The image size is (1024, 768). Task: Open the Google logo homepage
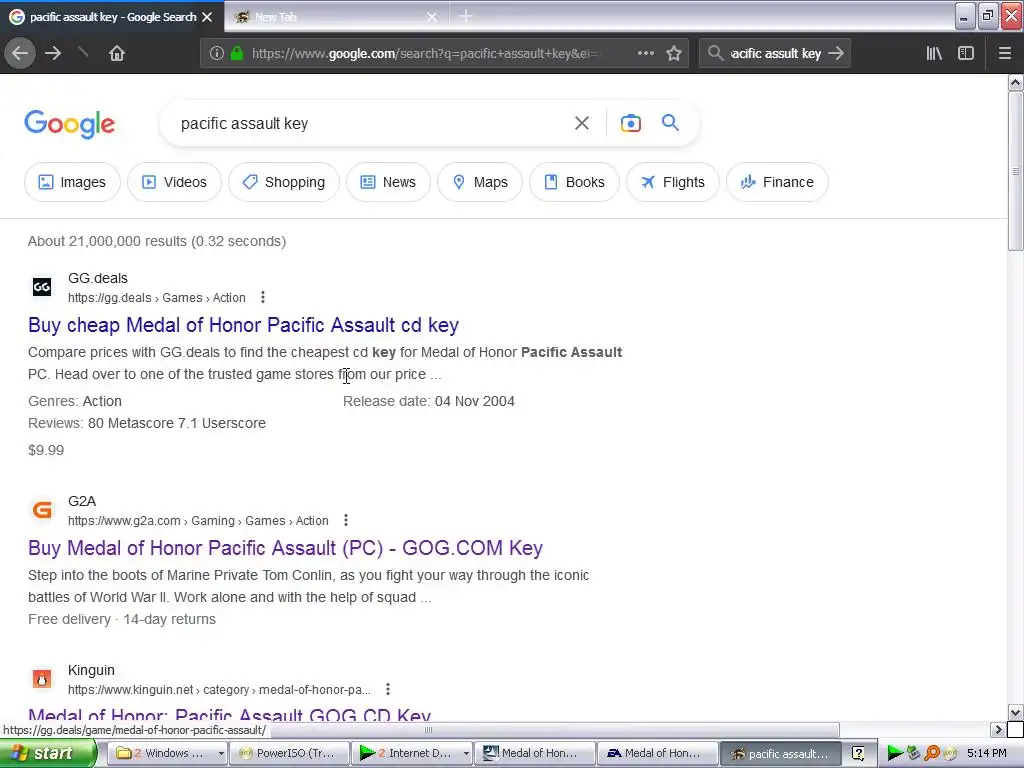tap(69, 123)
